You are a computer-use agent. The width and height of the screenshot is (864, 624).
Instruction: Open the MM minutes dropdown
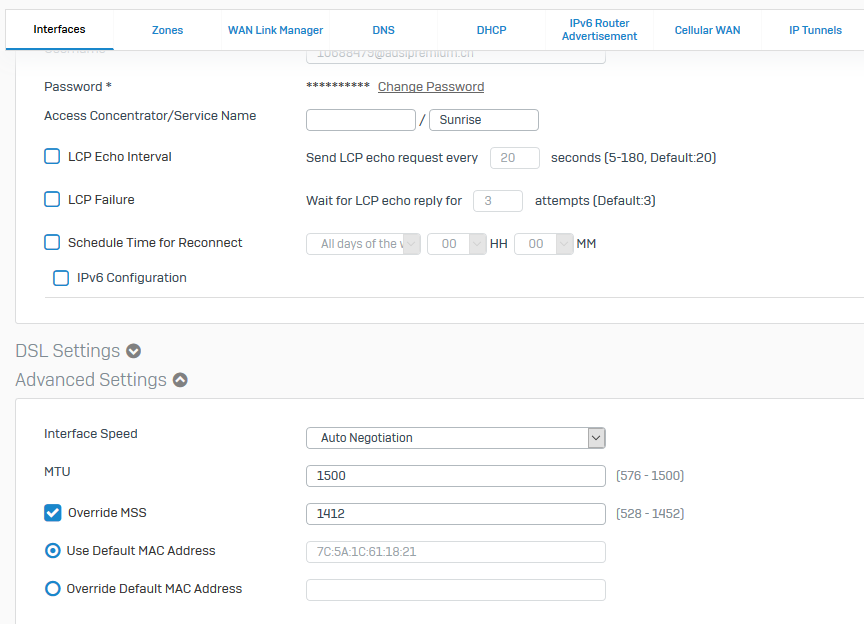543,244
